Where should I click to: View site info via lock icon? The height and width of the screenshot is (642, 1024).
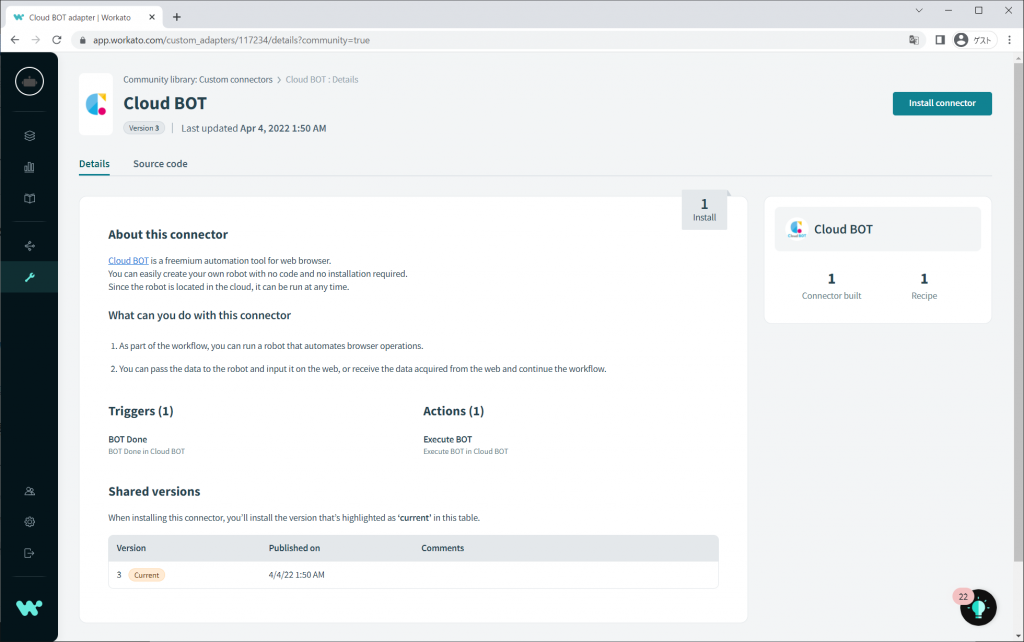[x=82, y=40]
